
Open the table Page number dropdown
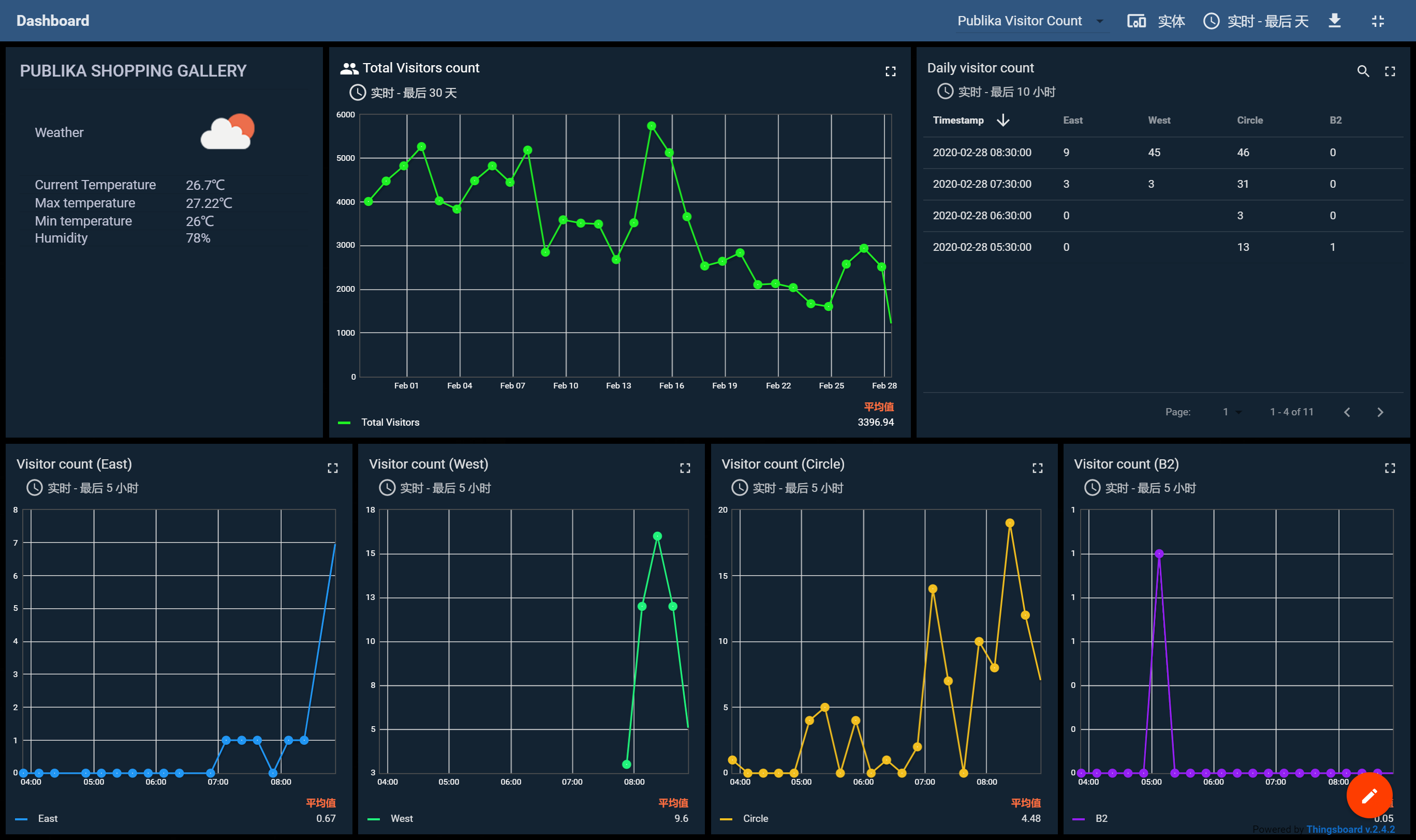pos(1231,412)
